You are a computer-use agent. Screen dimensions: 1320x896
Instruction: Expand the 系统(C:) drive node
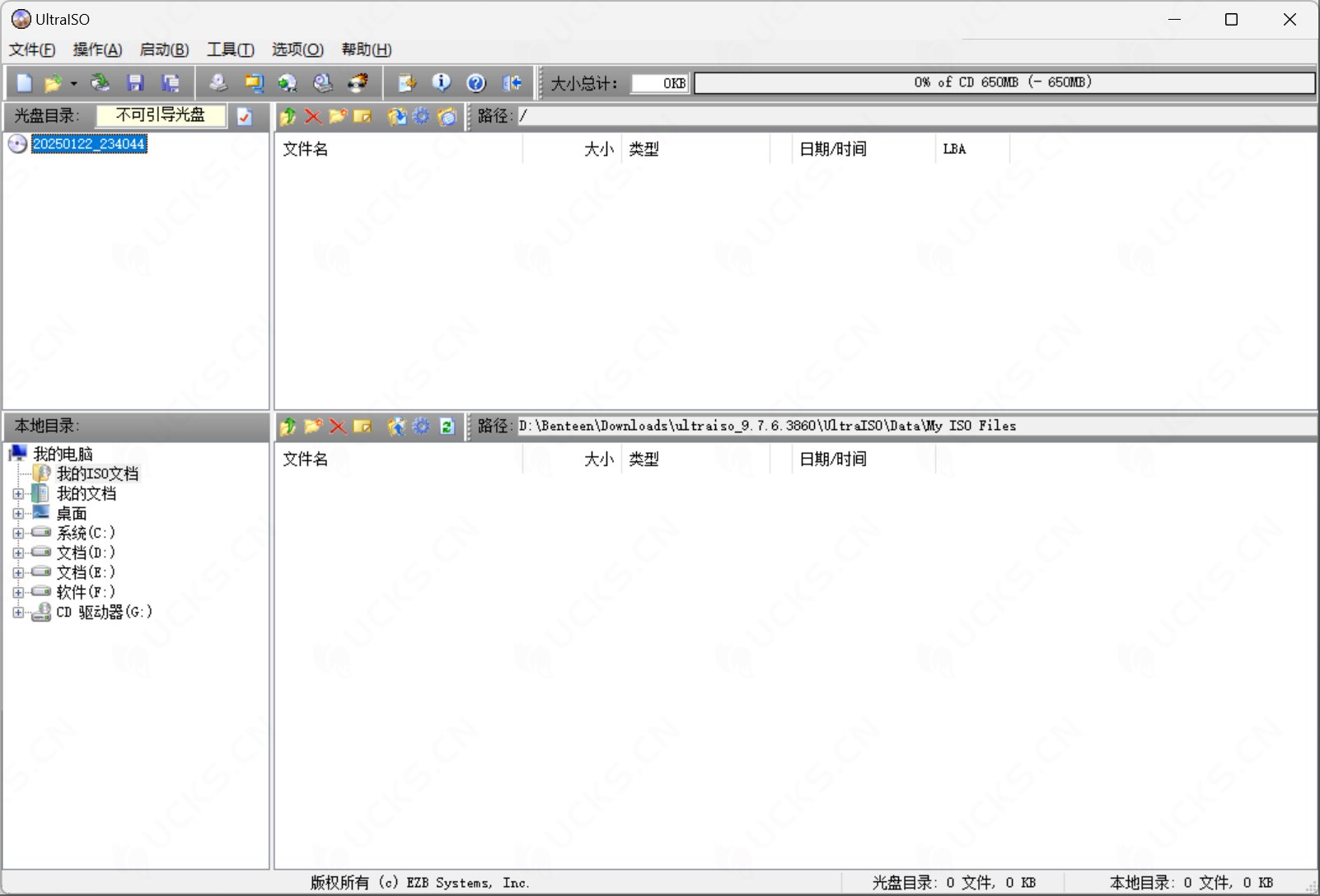pos(18,533)
